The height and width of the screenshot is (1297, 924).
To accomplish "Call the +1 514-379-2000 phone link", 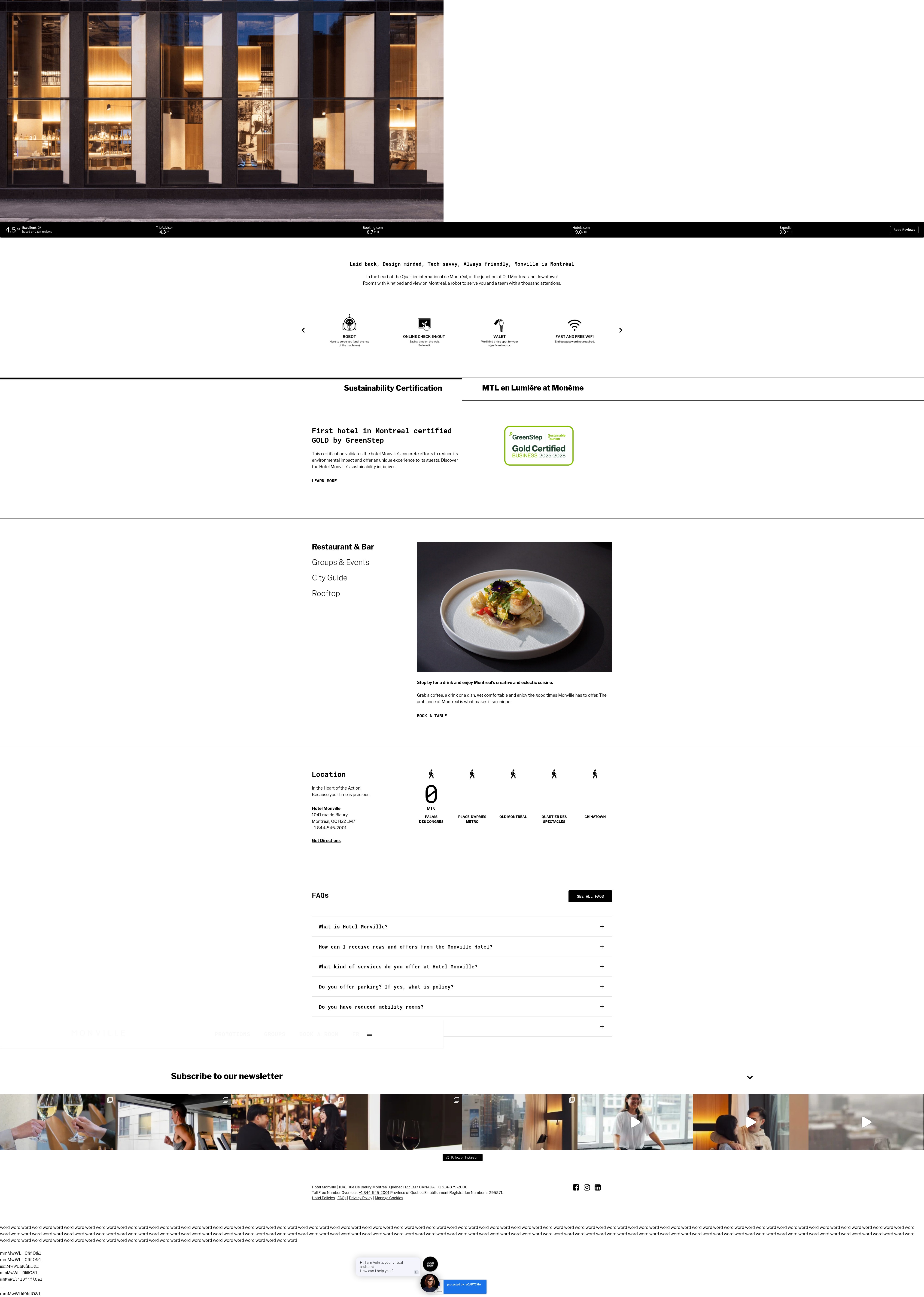I will (452, 1187).
